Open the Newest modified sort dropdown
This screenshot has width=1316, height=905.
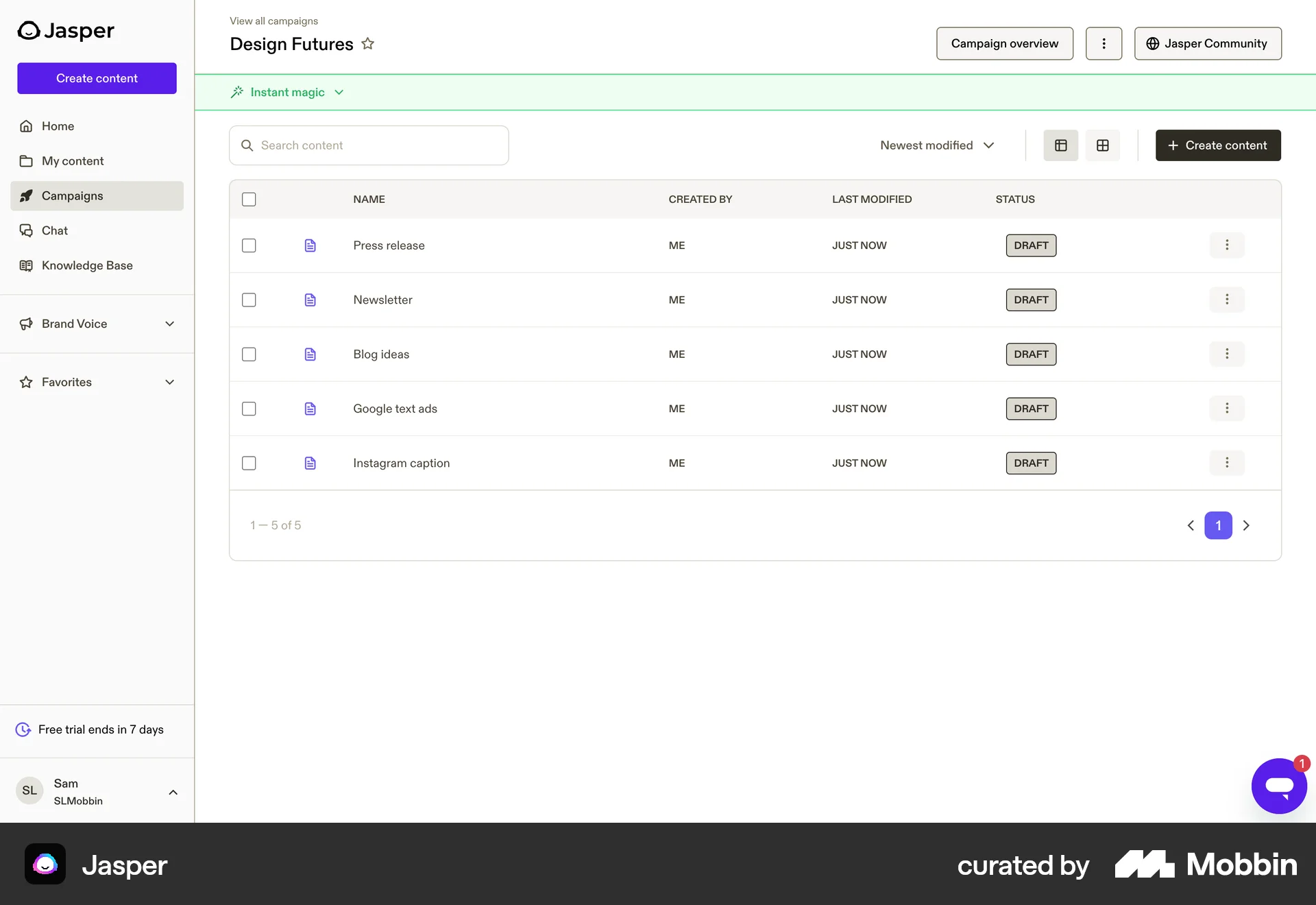(x=937, y=145)
